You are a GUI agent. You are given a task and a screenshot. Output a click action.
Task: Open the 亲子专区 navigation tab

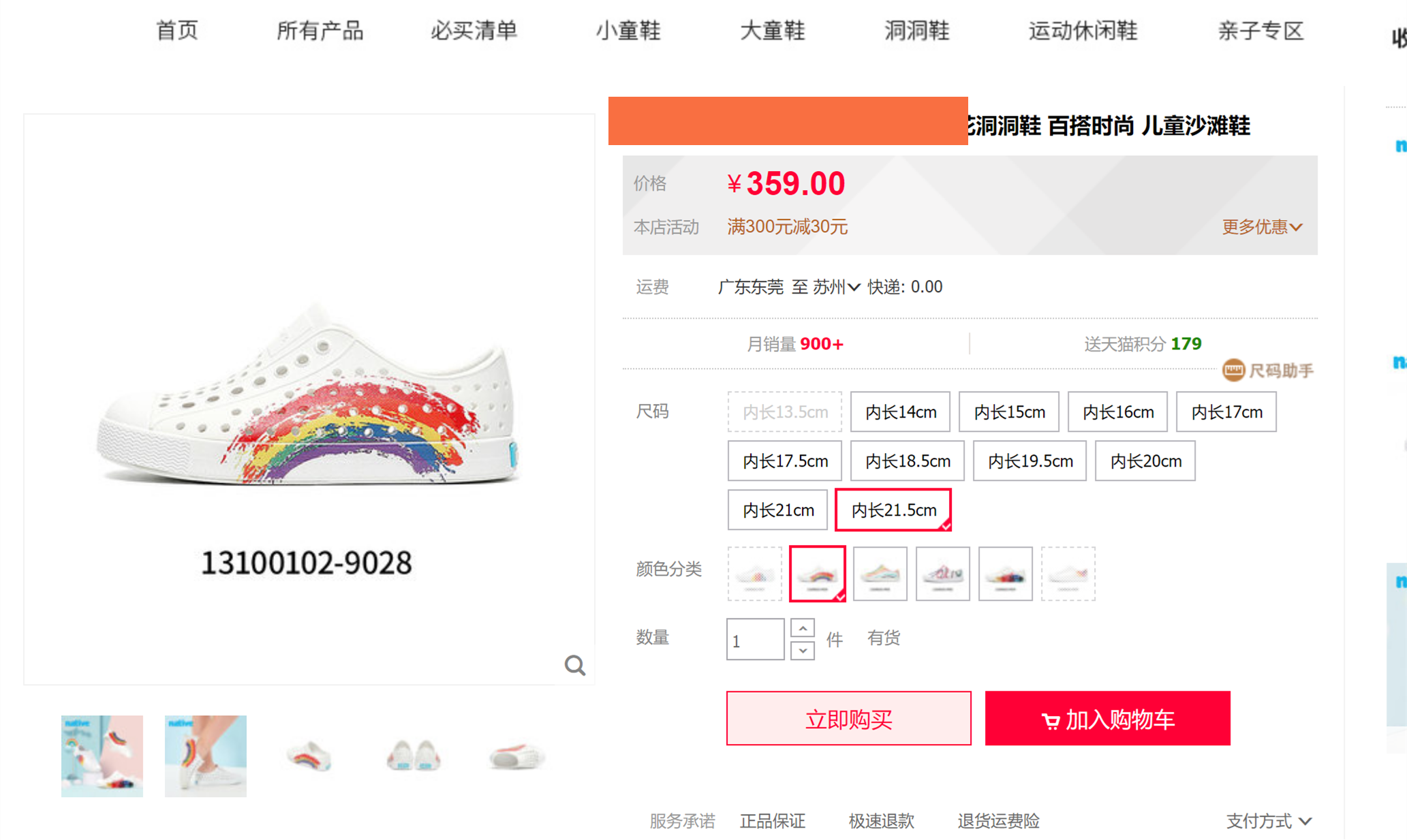tap(1261, 31)
